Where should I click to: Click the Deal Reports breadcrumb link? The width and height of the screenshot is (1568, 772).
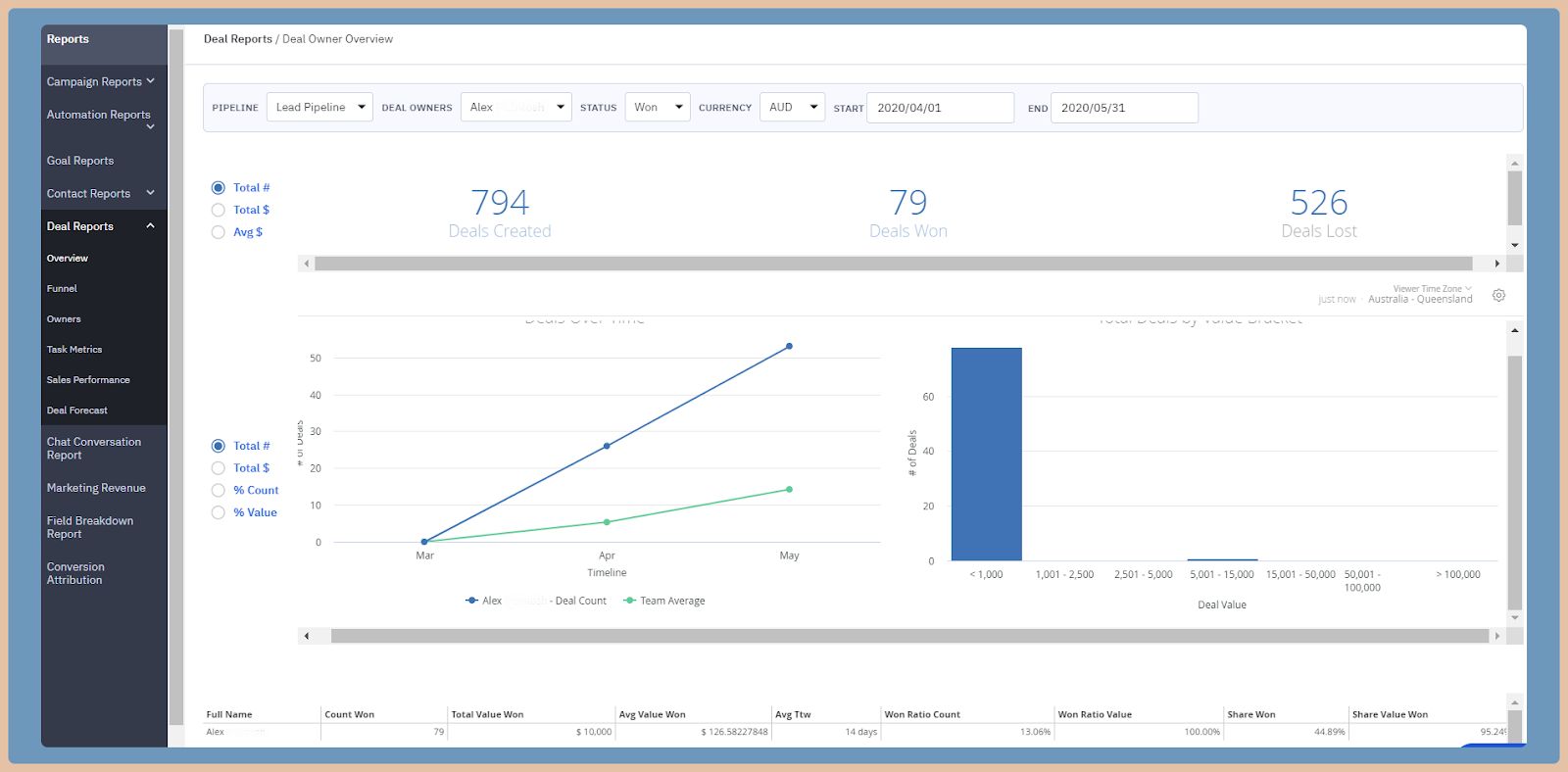[x=238, y=39]
